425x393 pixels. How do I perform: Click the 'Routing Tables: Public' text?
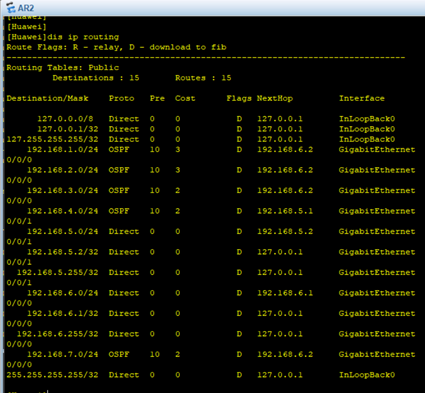63,68
